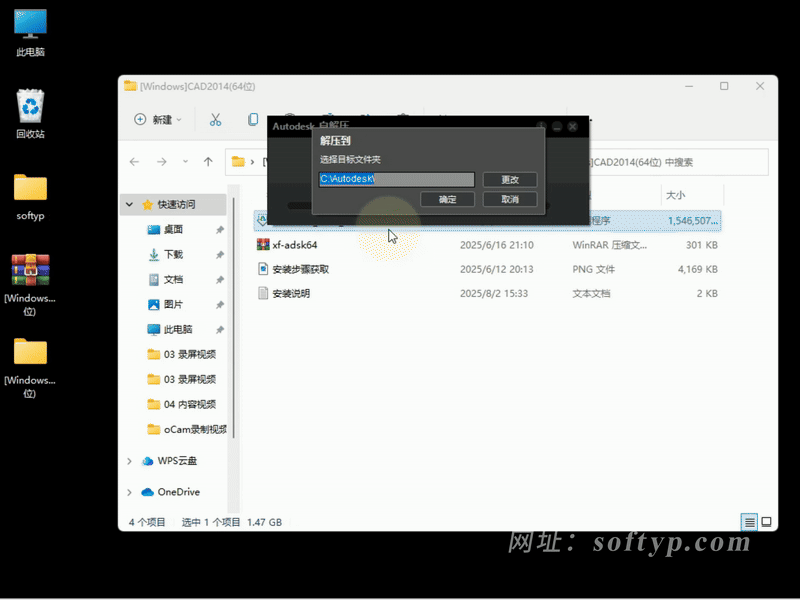This screenshot has width=800, height=600.
Task: Unpin 下载 pin icon
Action: pyautogui.click(x=220, y=255)
